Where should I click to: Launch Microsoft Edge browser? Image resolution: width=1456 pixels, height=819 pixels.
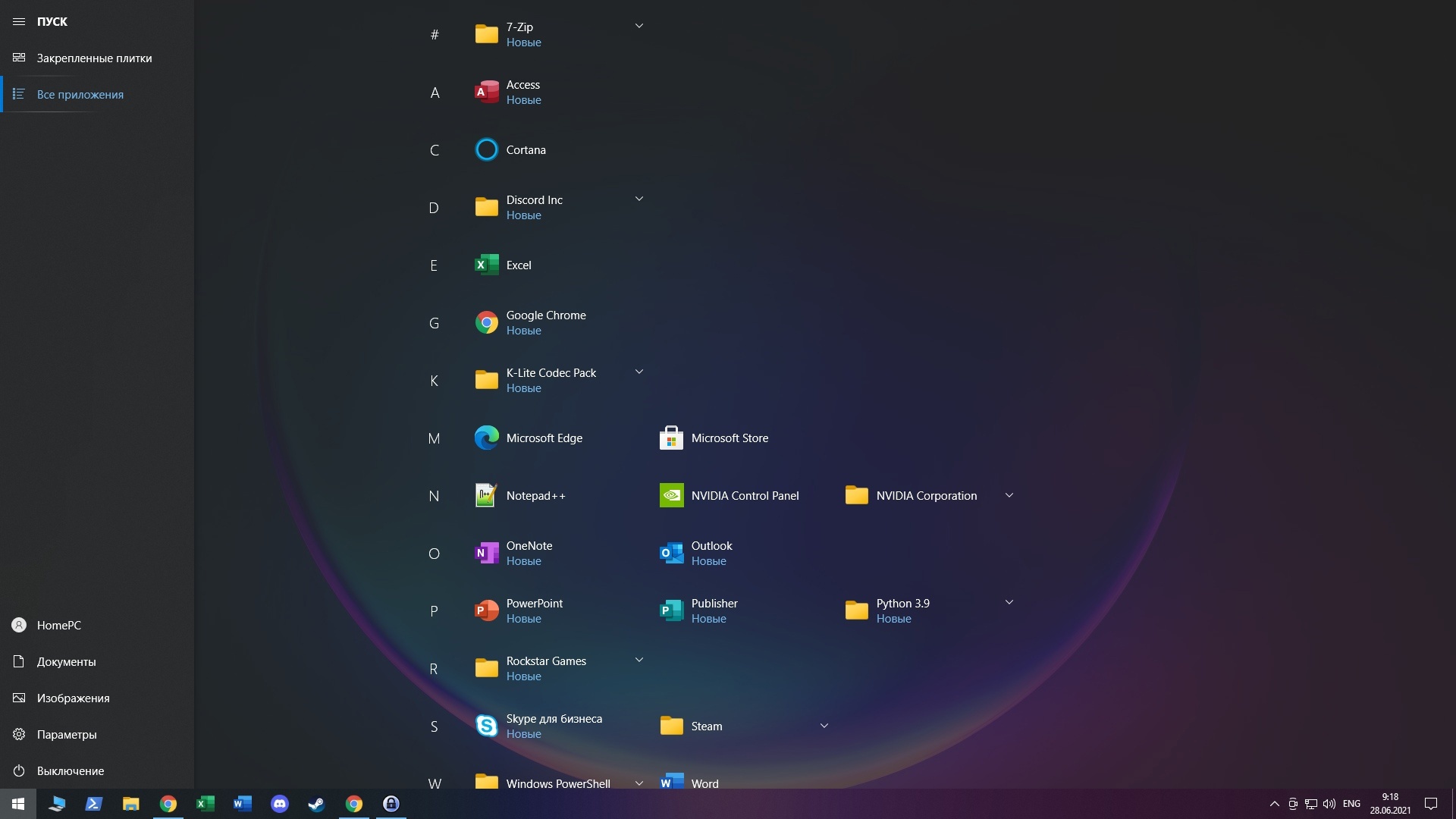[544, 437]
